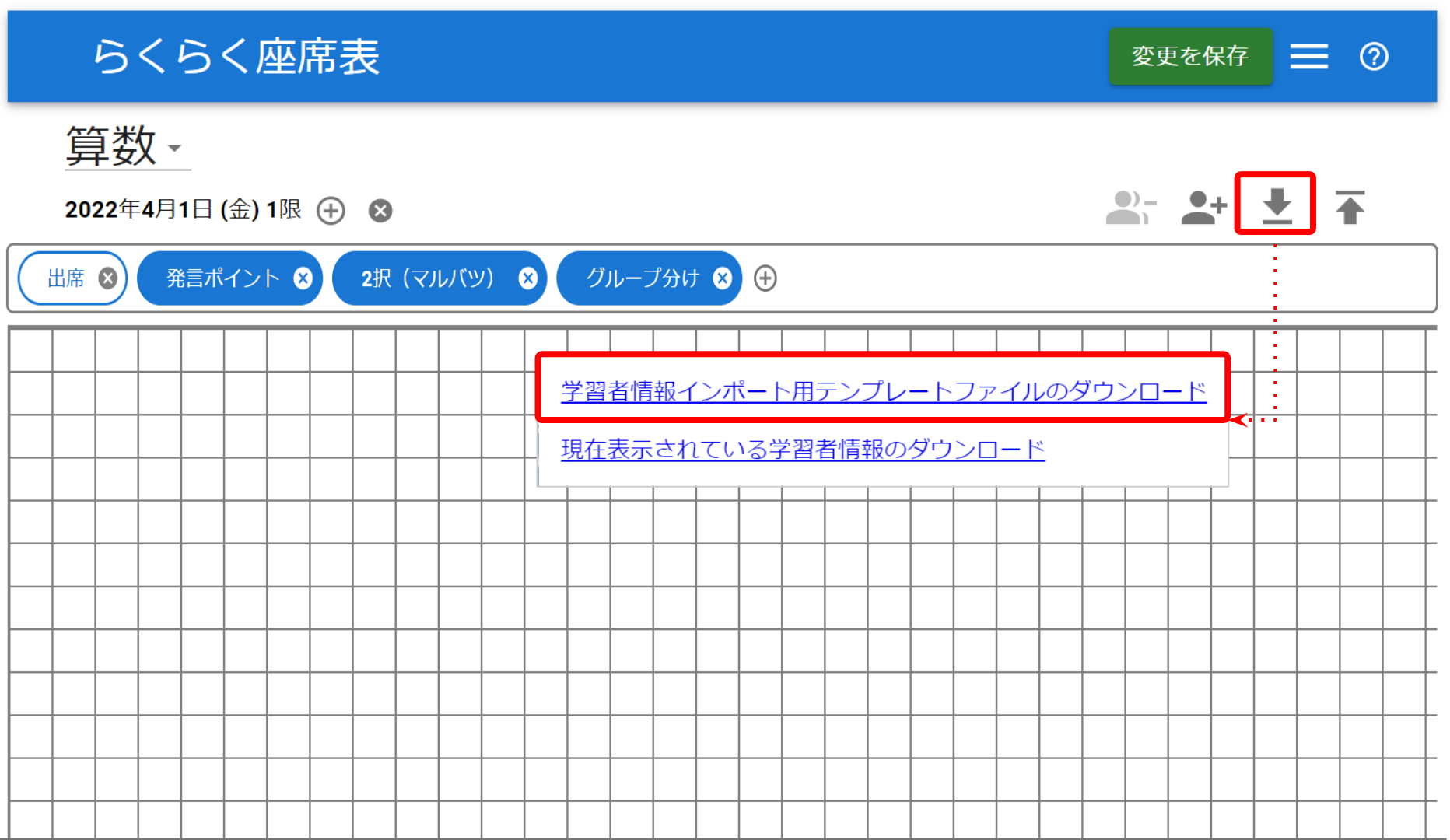Click the 変更を保存 button
1450x840 pixels.
coord(1190,56)
